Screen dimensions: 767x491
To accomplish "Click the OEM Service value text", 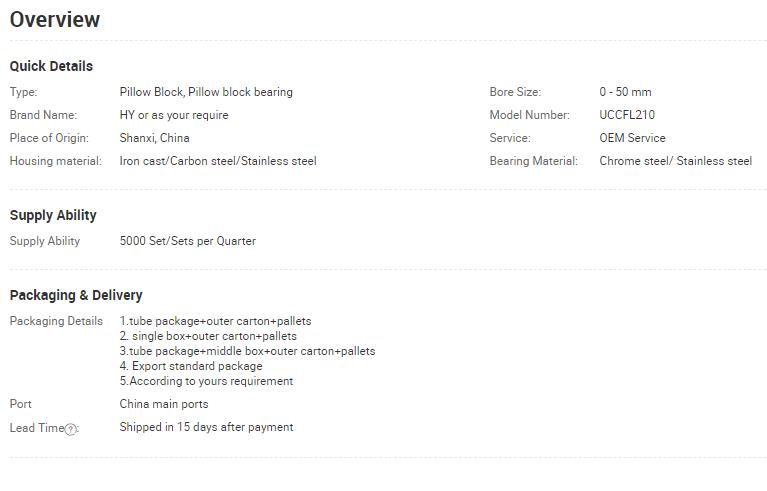I will pyautogui.click(x=632, y=138).
